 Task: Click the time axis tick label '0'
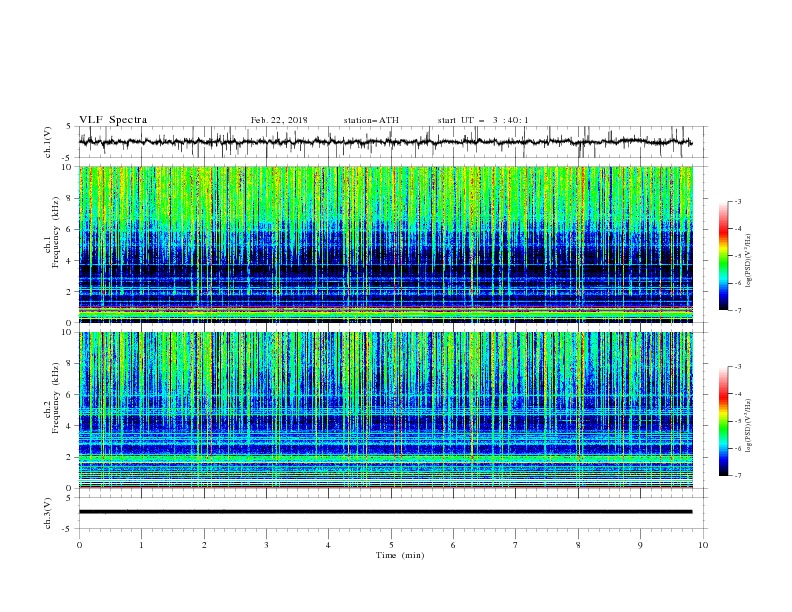point(79,545)
